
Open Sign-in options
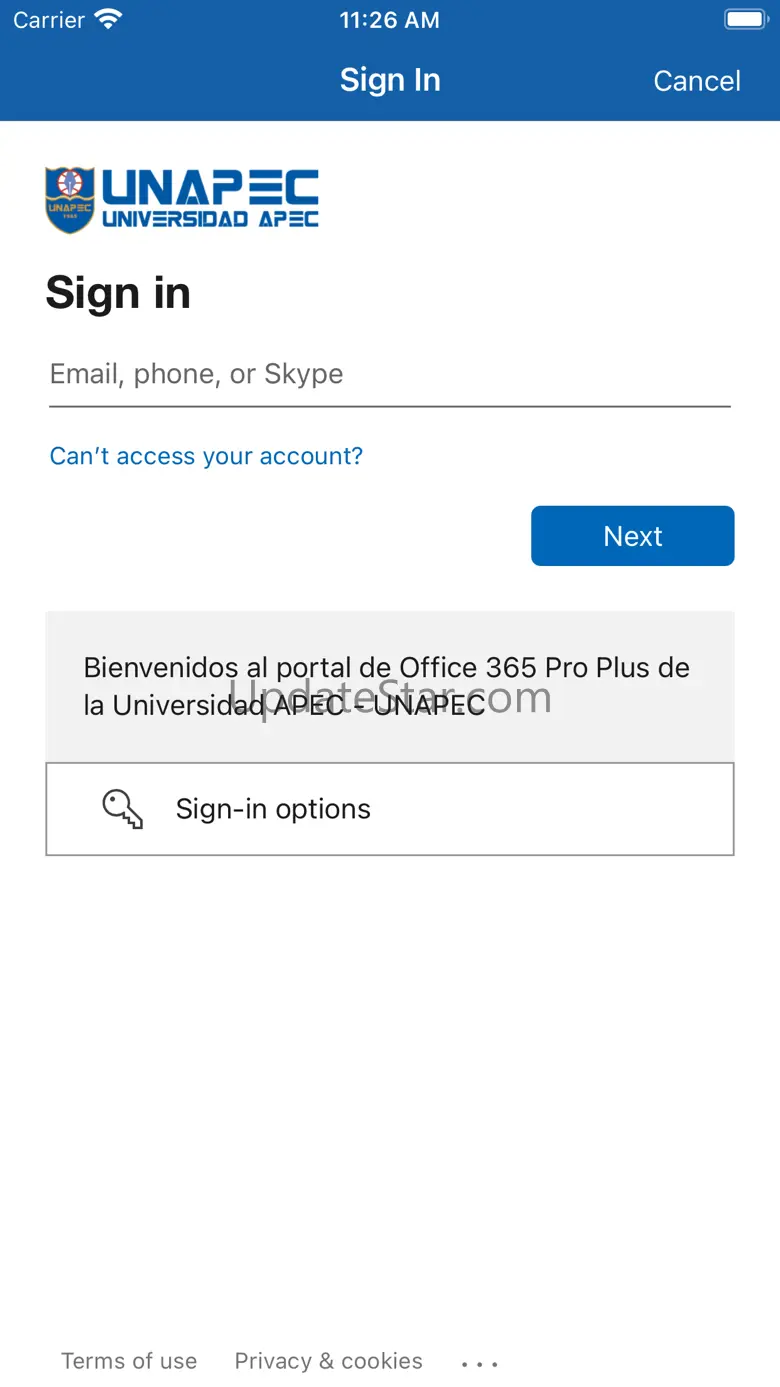point(390,809)
